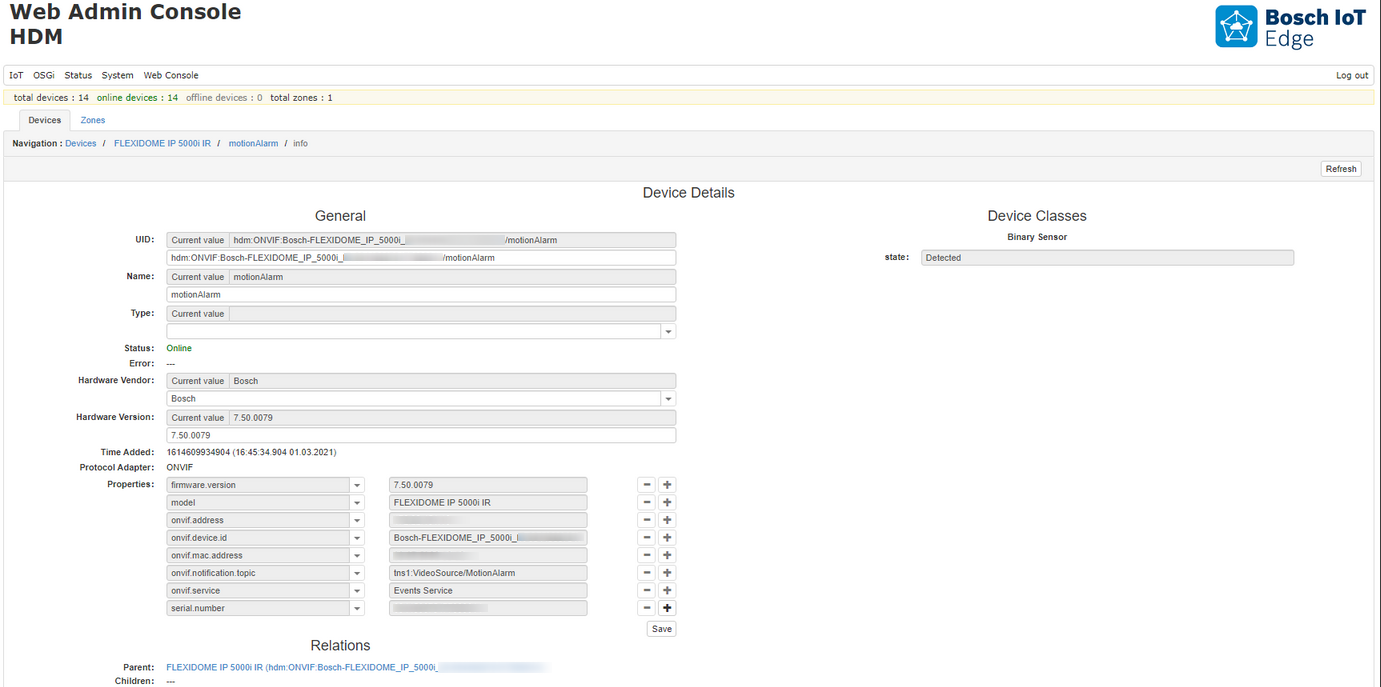Switch to the Zones tab
This screenshot has width=1381, height=687.
coord(93,120)
